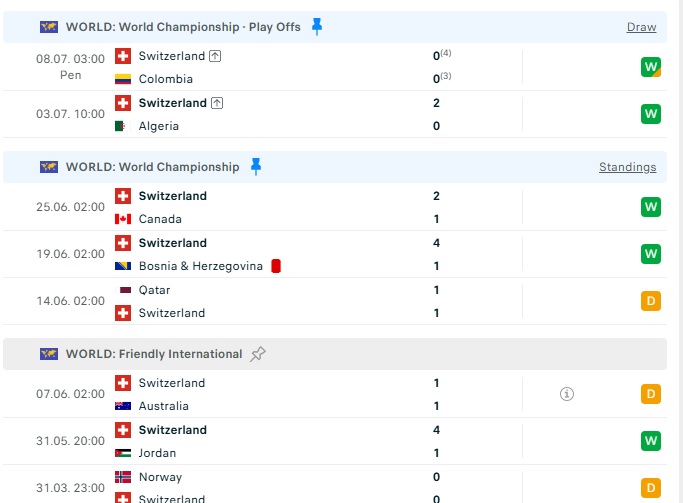Open World Championship Standings link

[x=627, y=167]
